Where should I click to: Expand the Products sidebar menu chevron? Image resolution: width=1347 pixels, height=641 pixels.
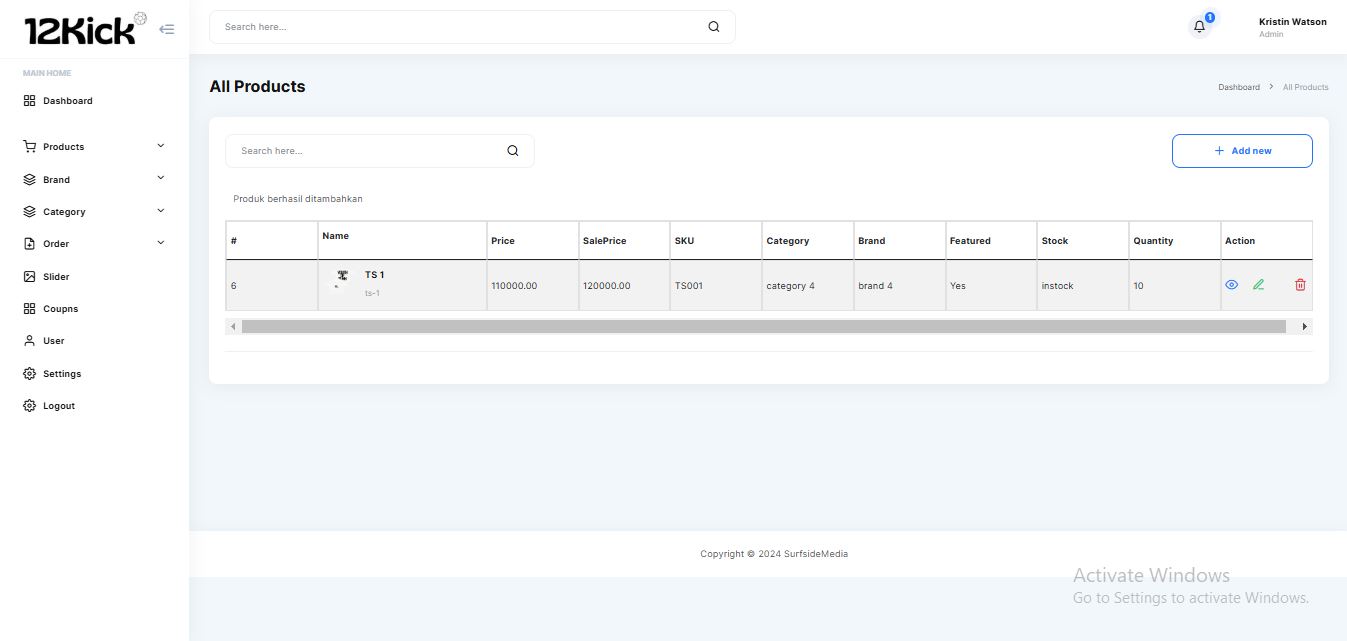(x=161, y=146)
